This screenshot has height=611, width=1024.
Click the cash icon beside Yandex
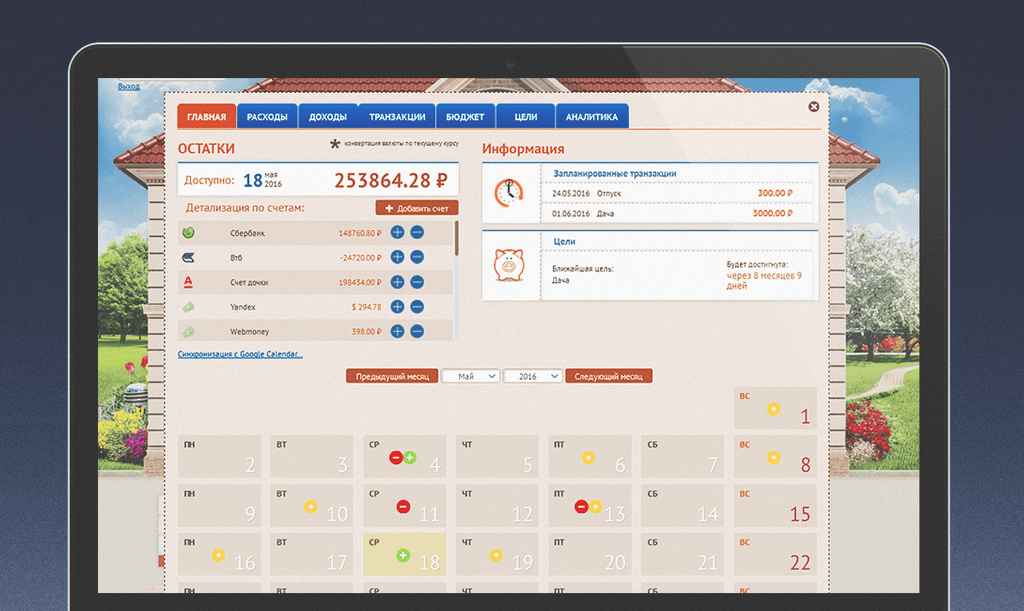pyautogui.click(x=188, y=307)
